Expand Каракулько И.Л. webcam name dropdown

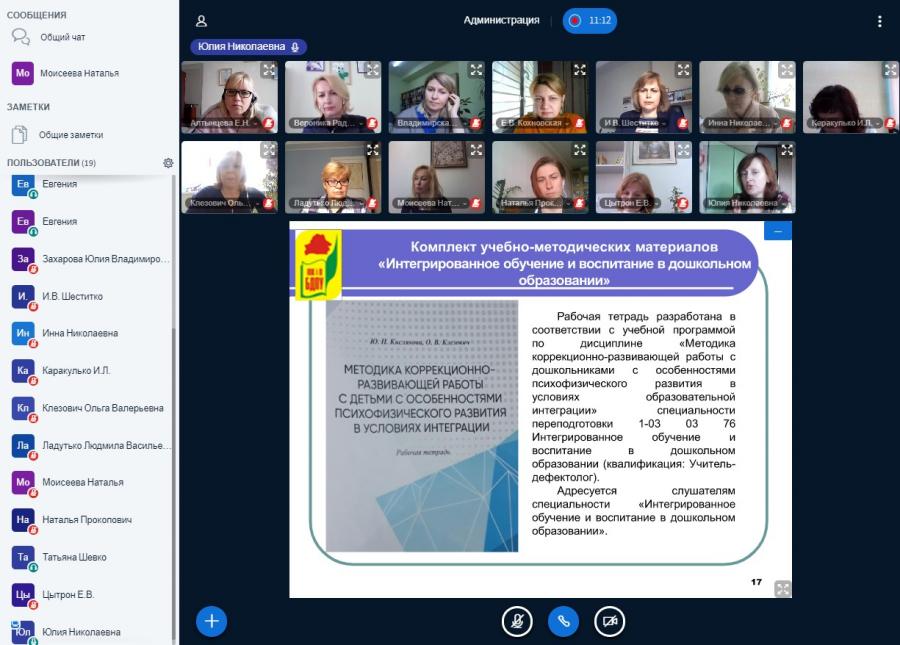(x=845, y=123)
